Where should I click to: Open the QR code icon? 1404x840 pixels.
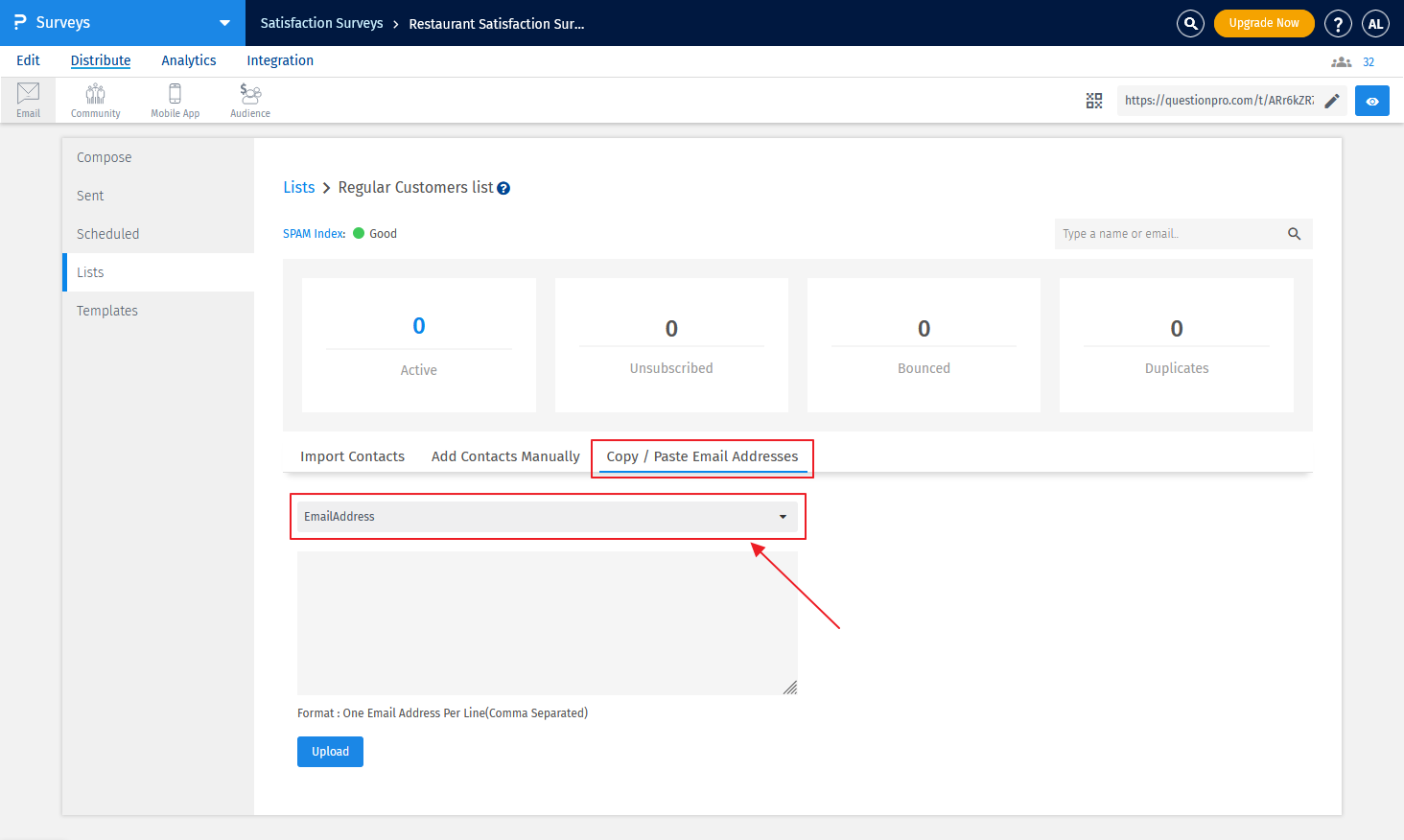click(x=1093, y=101)
